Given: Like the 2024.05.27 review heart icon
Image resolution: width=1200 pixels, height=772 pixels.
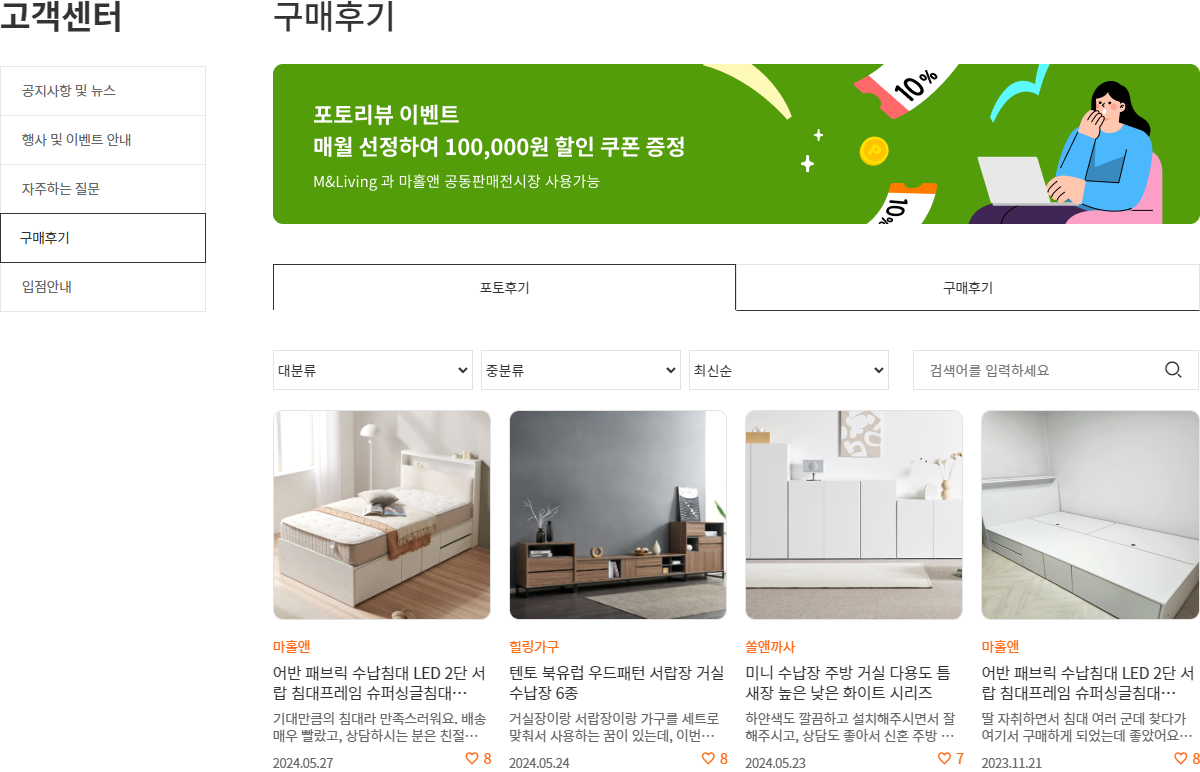Looking at the screenshot, I should pyautogui.click(x=472, y=758).
